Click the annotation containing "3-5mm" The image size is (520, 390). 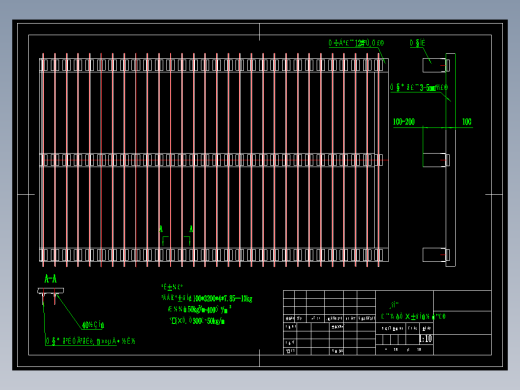tap(419, 88)
